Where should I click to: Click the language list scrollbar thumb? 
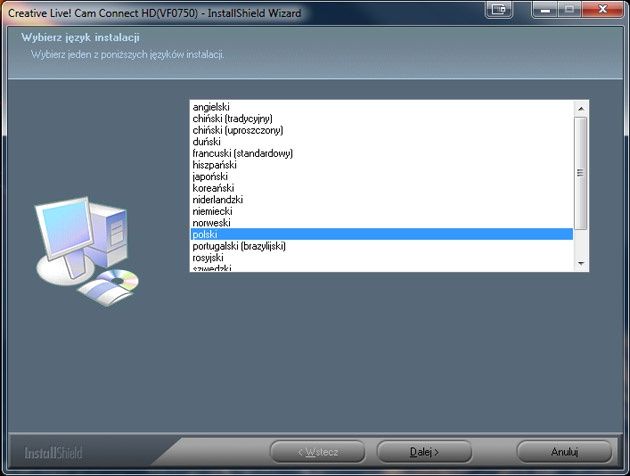(581, 173)
